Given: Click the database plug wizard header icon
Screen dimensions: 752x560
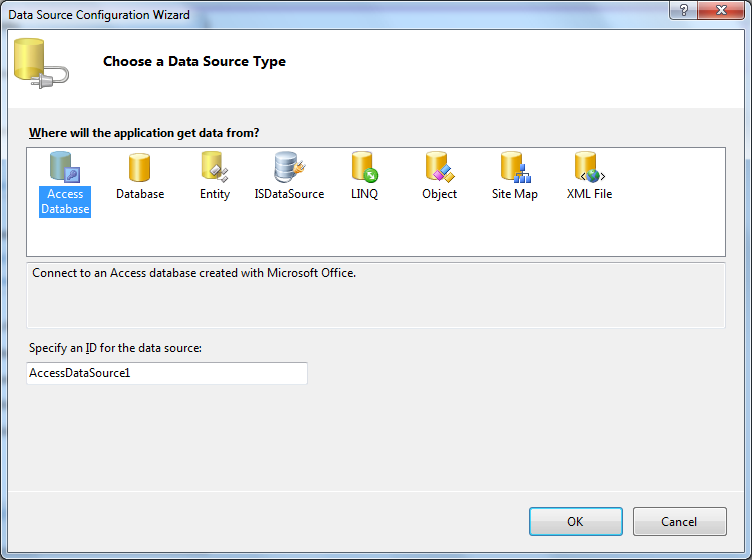Looking at the screenshot, I should pyautogui.click(x=41, y=63).
